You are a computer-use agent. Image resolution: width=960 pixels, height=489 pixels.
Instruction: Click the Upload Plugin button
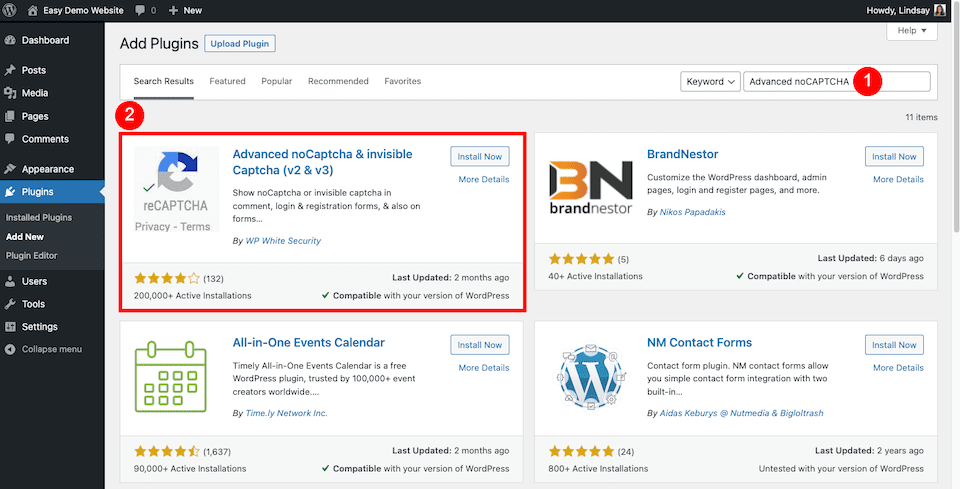pyautogui.click(x=240, y=44)
